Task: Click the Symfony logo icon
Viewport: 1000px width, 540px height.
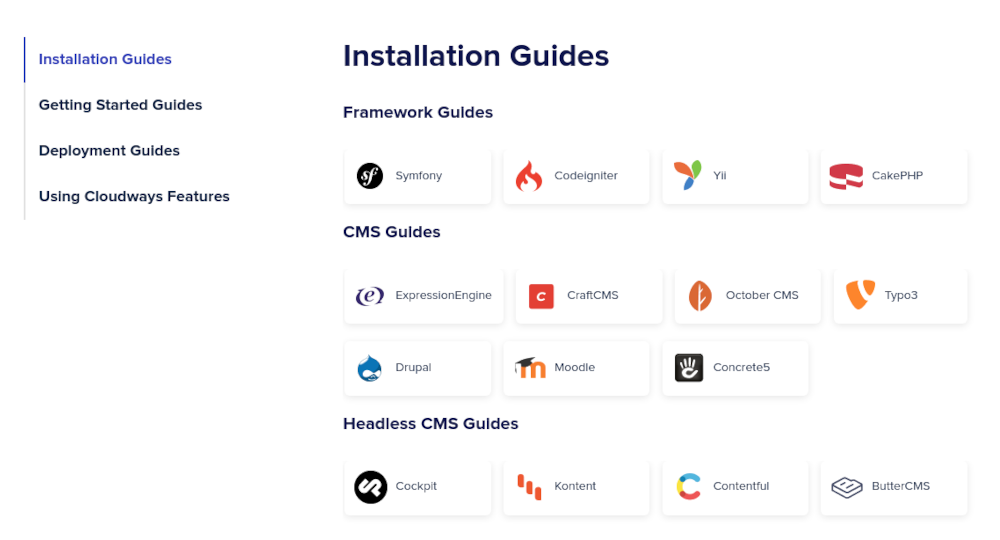Action: [x=370, y=176]
